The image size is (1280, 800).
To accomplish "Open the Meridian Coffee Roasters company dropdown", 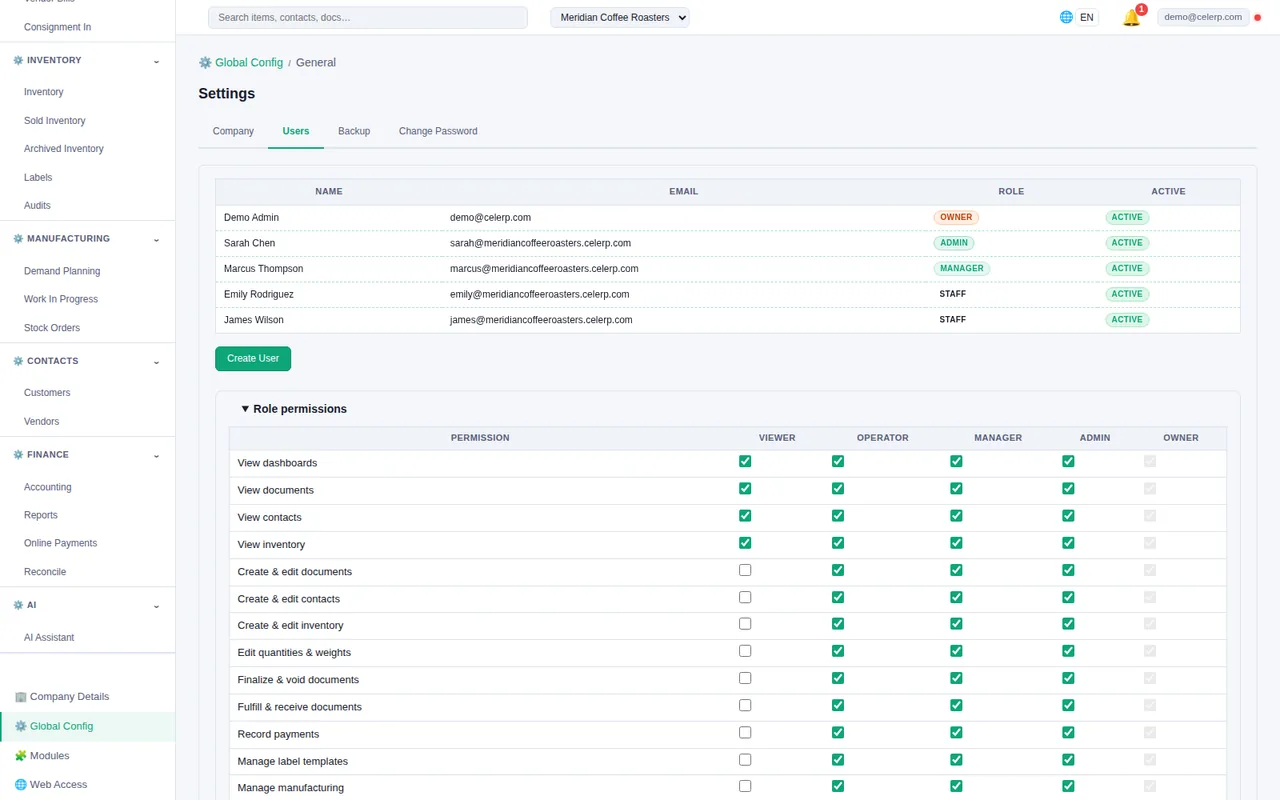I will (x=620, y=17).
